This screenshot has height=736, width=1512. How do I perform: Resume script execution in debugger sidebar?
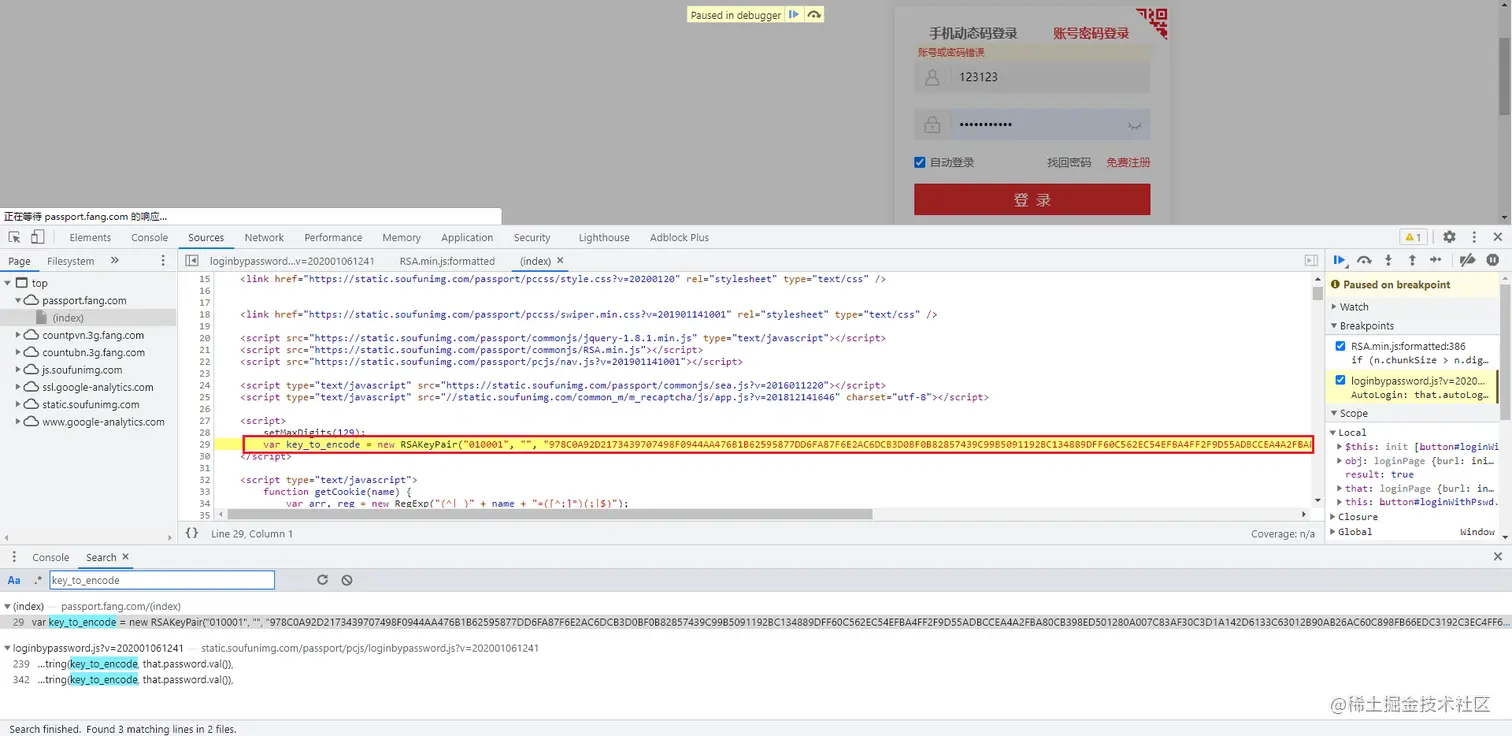pyautogui.click(x=1340, y=260)
